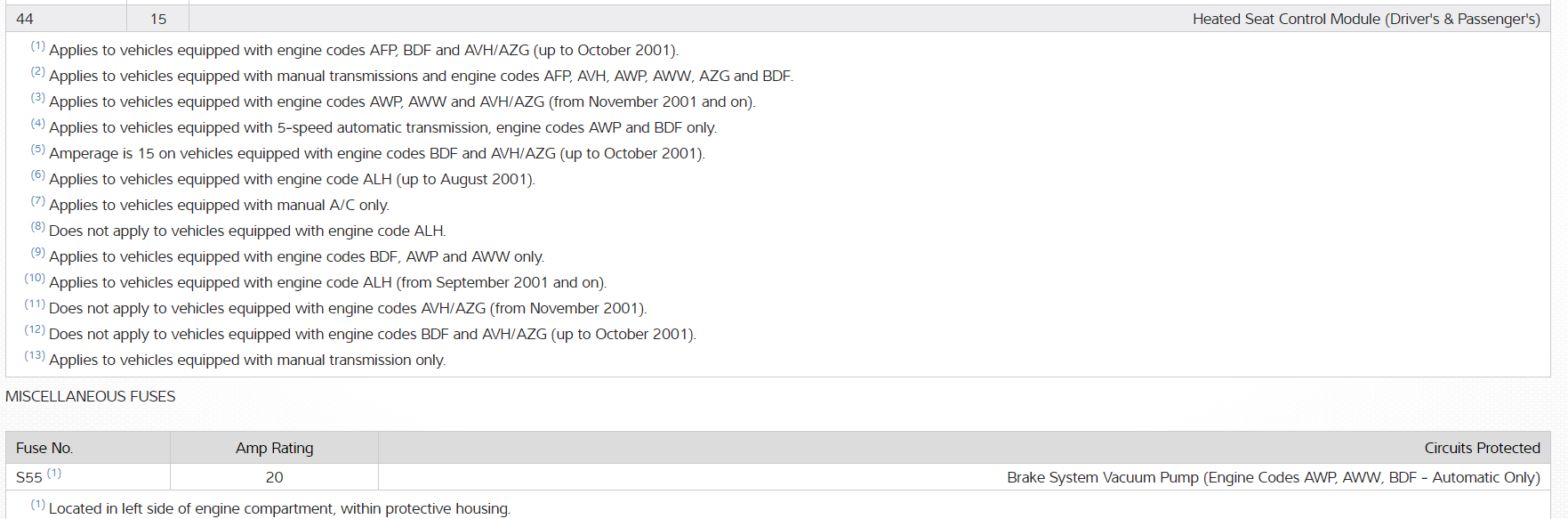Click the Fuse No. column header

coord(44,448)
